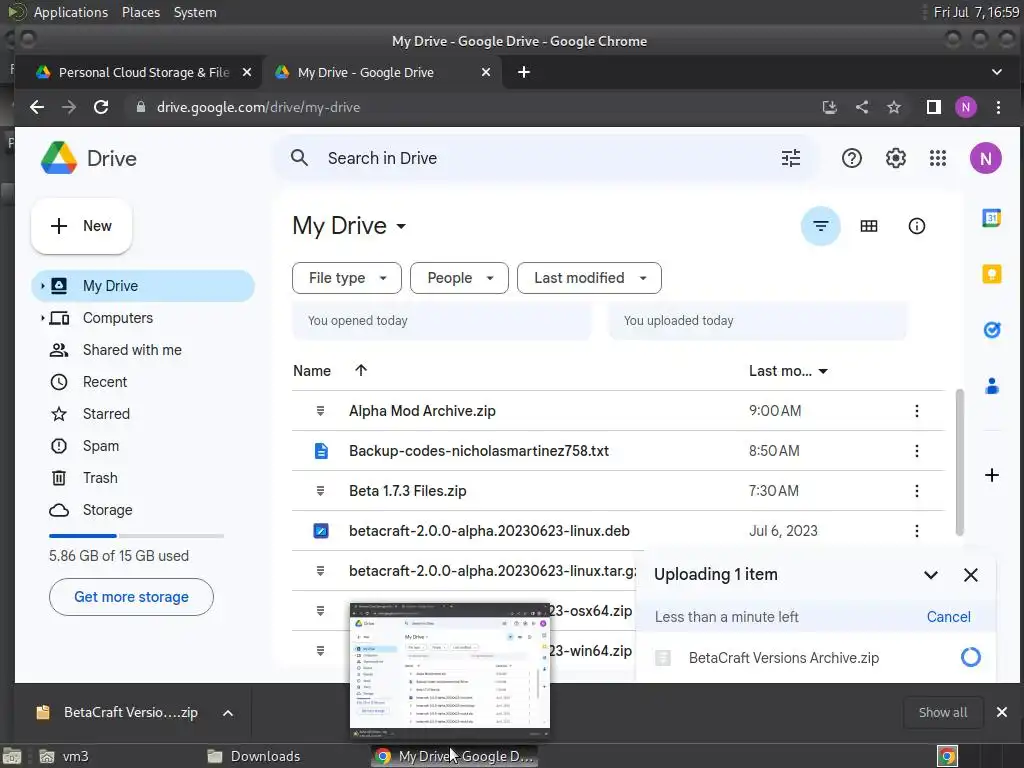This screenshot has width=1024, height=768.
Task: Install app icon in address bar
Action: pos(829,107)
